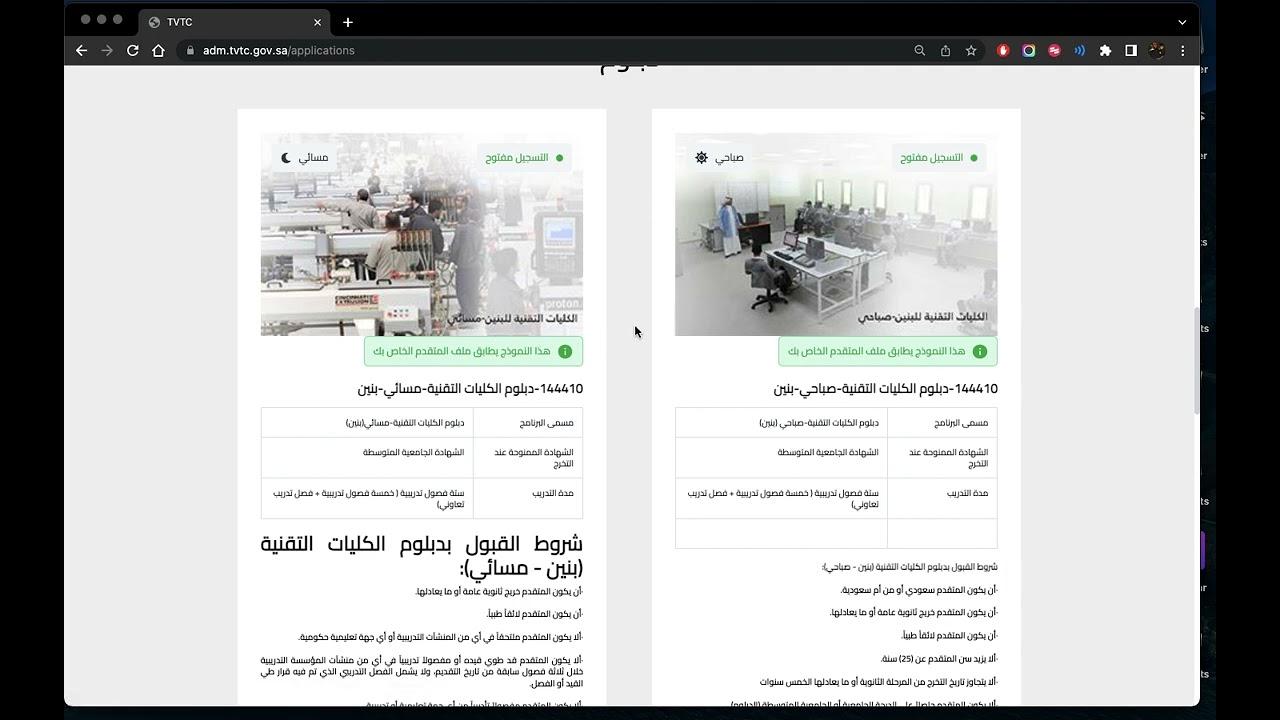Screen dimensions: 1280x720
Task: Click info icon on evening card notice
Action: 565,351
